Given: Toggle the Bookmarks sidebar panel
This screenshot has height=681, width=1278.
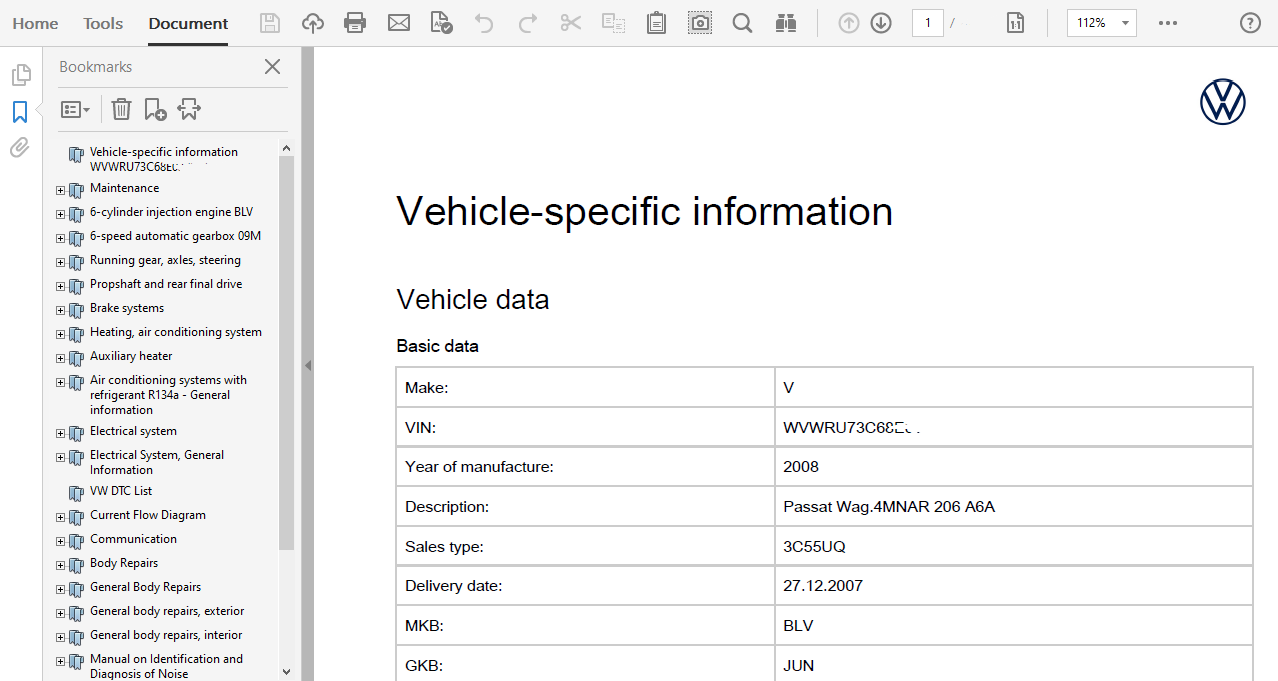Looking at the screenshot, I should 19,112.
